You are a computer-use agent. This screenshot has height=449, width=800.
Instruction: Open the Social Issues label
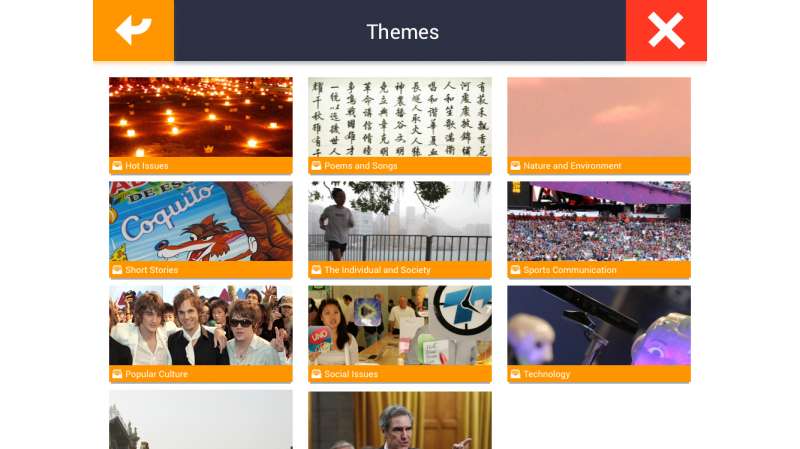pyautogui.click(x=351, y=374)
